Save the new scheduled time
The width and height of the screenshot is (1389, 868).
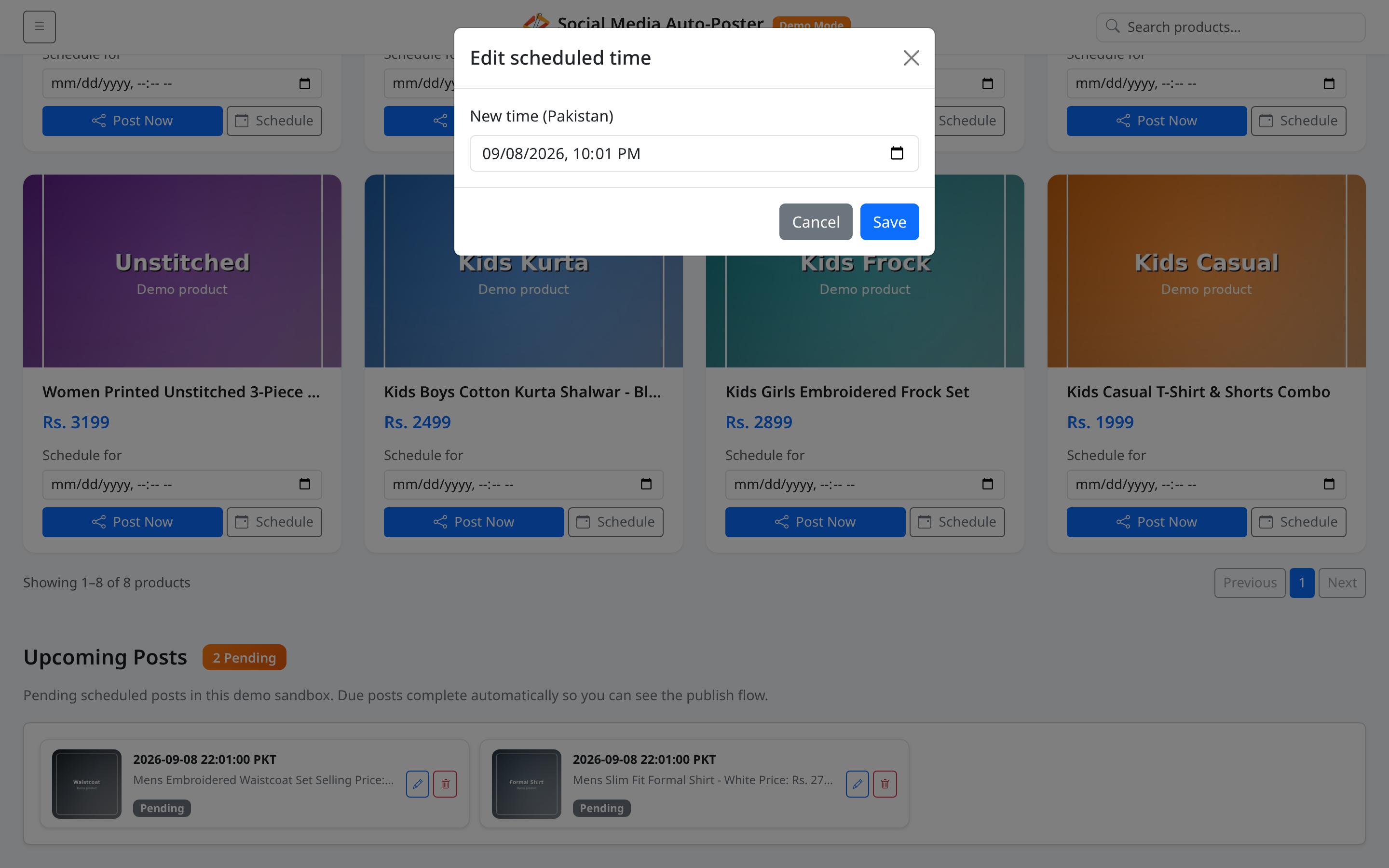pos(889,222)
